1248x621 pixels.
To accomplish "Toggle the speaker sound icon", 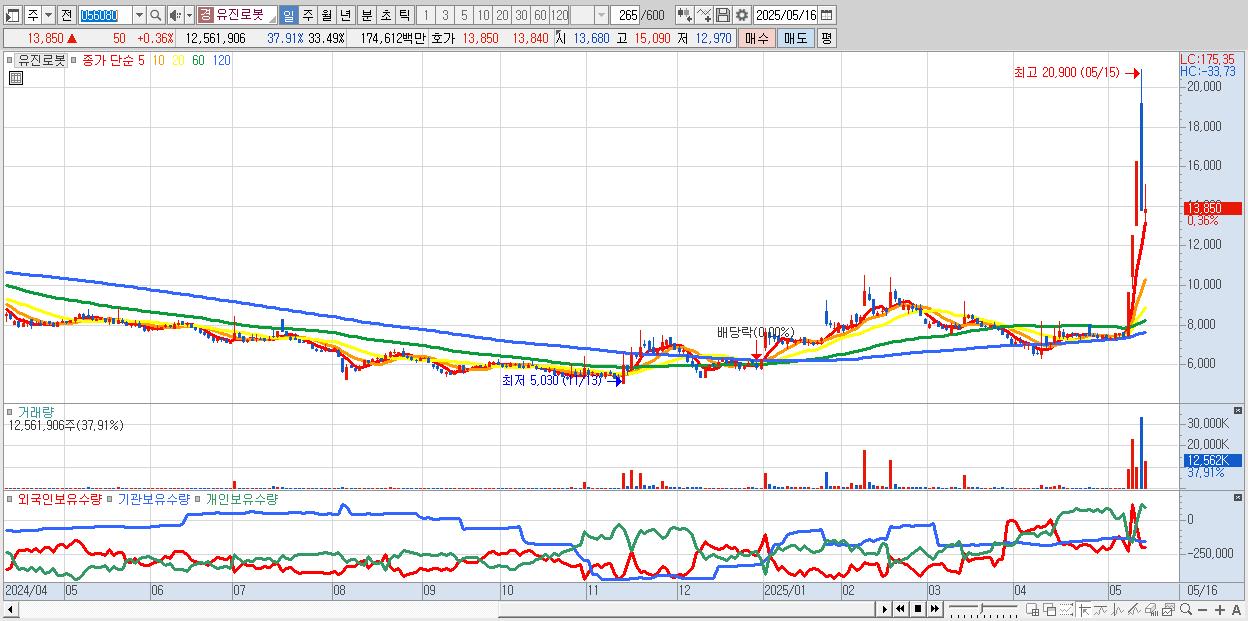I will coord(175,15).
